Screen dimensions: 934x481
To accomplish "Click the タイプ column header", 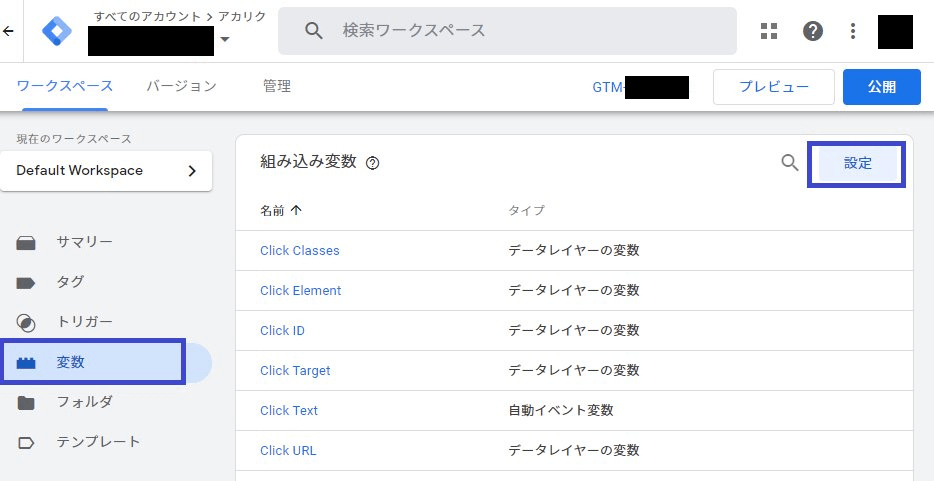I will tap(526, 210).
